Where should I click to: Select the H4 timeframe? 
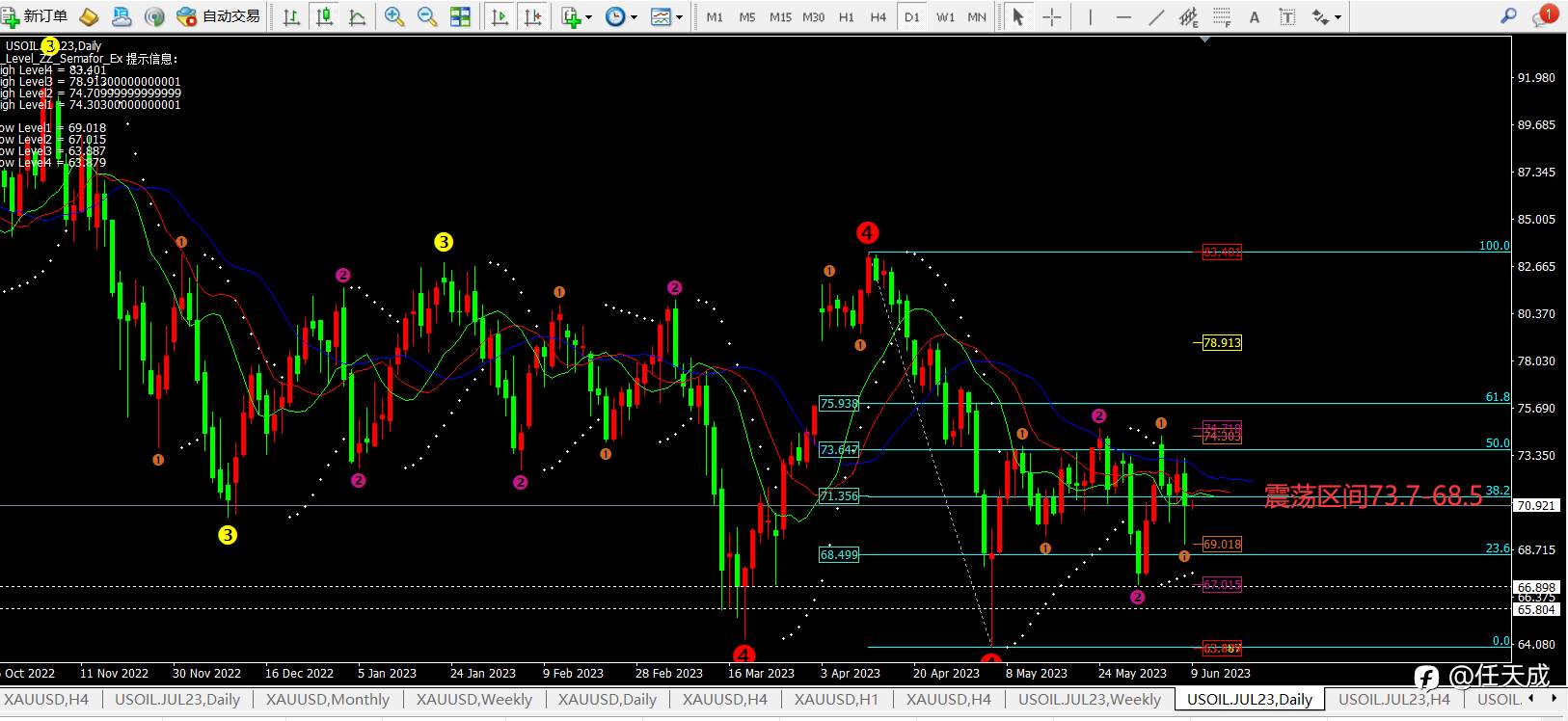(879, 17)
